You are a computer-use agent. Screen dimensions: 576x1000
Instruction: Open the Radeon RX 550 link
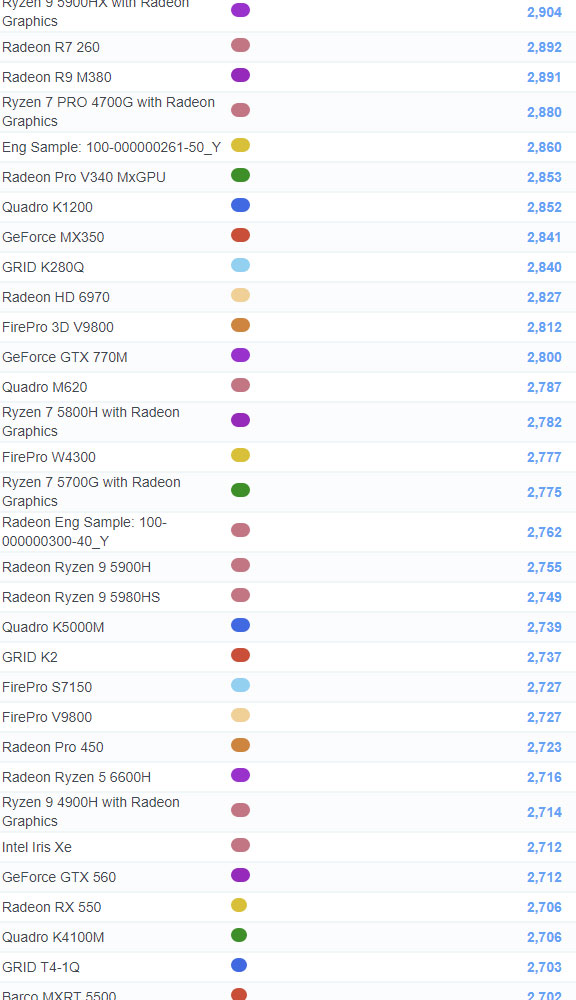point(51,908)
